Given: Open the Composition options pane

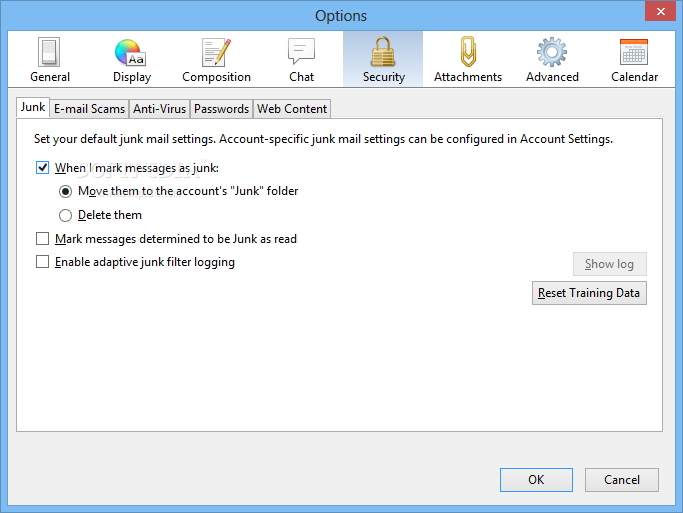Looking at the screenshot, I should click(216, 60).
